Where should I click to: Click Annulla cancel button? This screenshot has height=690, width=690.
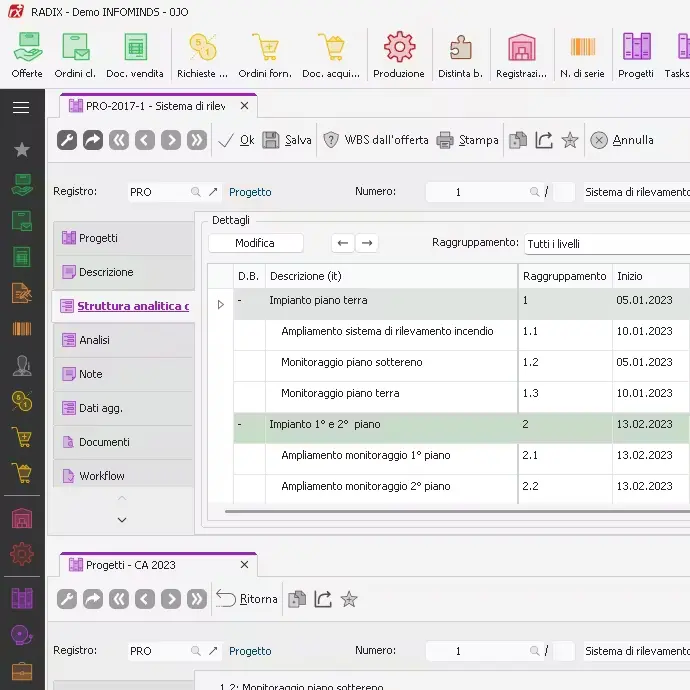point(621,140)
